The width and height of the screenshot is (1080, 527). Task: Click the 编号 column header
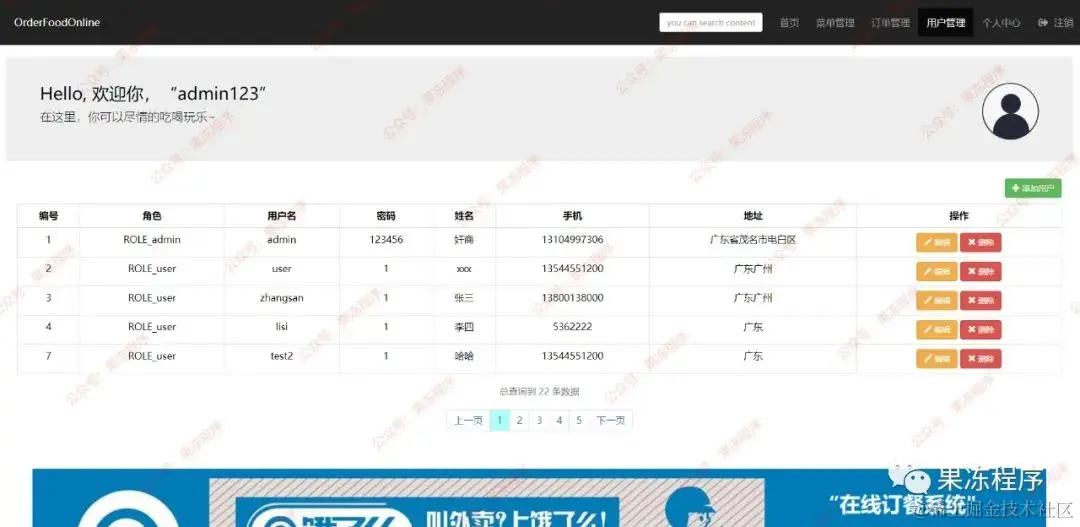(x=48, y=216)
